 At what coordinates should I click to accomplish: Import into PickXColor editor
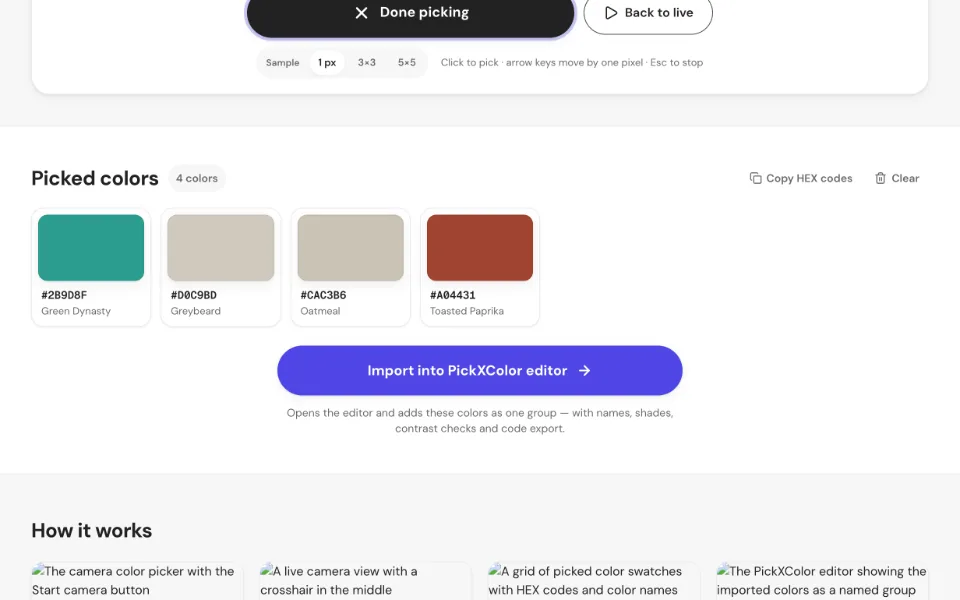coord(479,370)
